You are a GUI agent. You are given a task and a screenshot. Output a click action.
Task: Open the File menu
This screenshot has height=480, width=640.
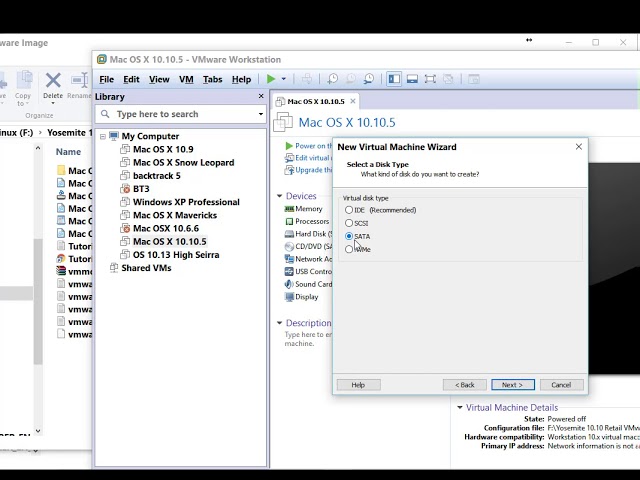point(107,80)
